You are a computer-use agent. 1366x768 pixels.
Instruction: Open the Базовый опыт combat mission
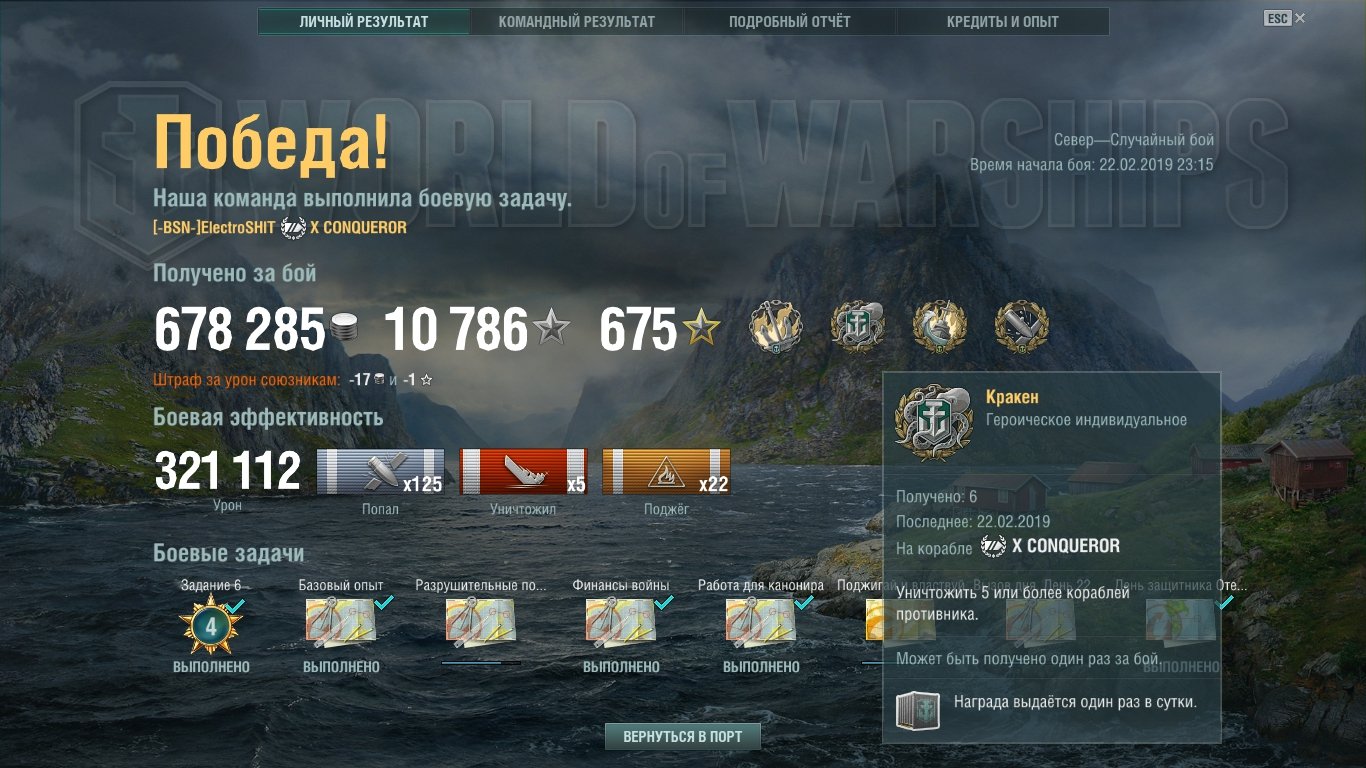341,621
